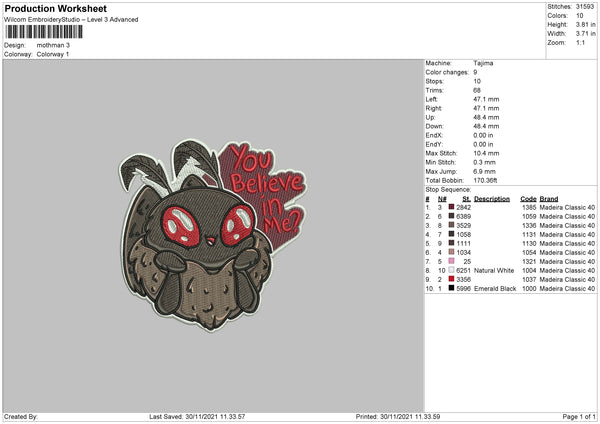Click the Min Stitch value '0.3 mm'

click(x=484, y=162)
